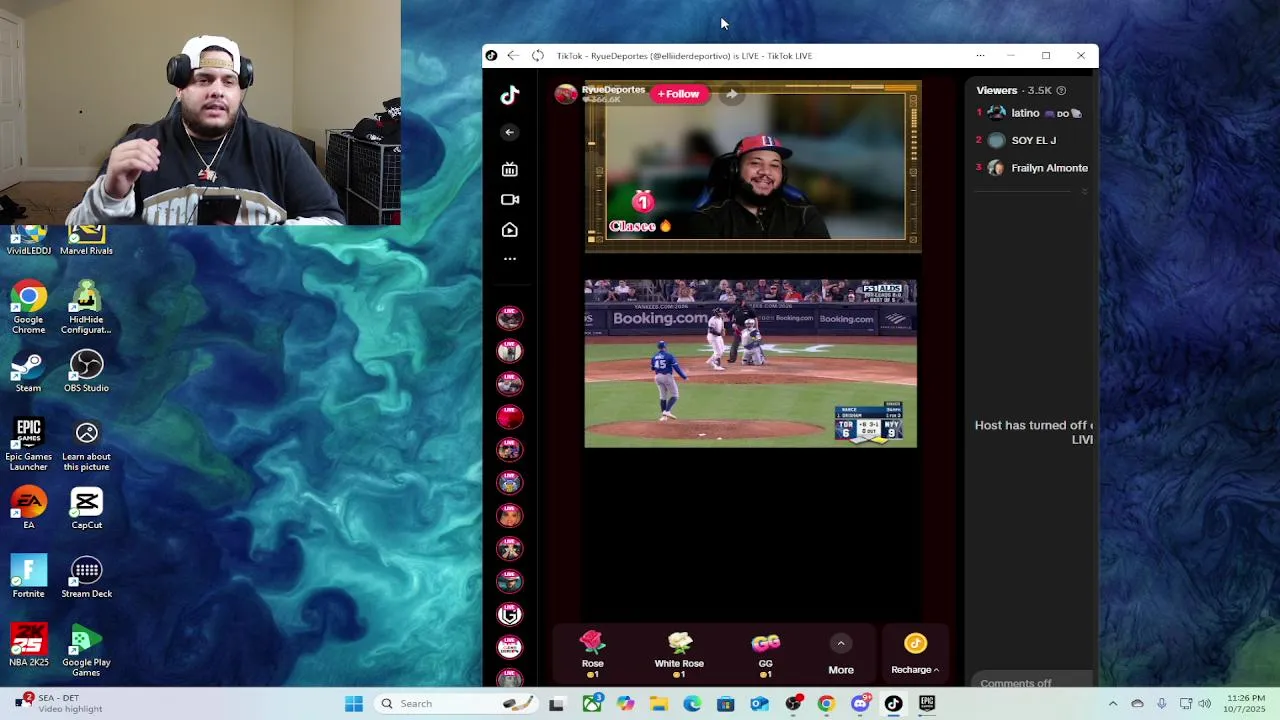This screenshot has width=1280, height=720.
Task: Open the house-shaped play icon in sidebar
Action: 510,229
